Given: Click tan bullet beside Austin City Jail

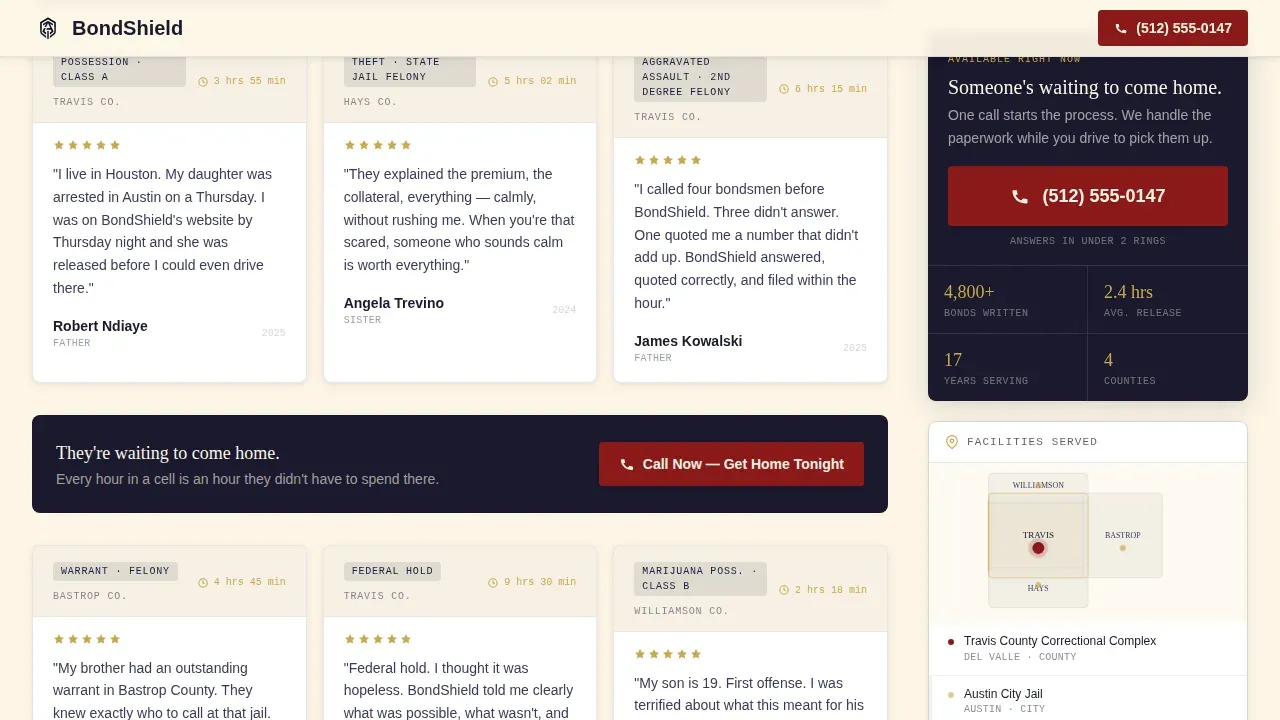Looking at the screenshot, I should [951, 694].
